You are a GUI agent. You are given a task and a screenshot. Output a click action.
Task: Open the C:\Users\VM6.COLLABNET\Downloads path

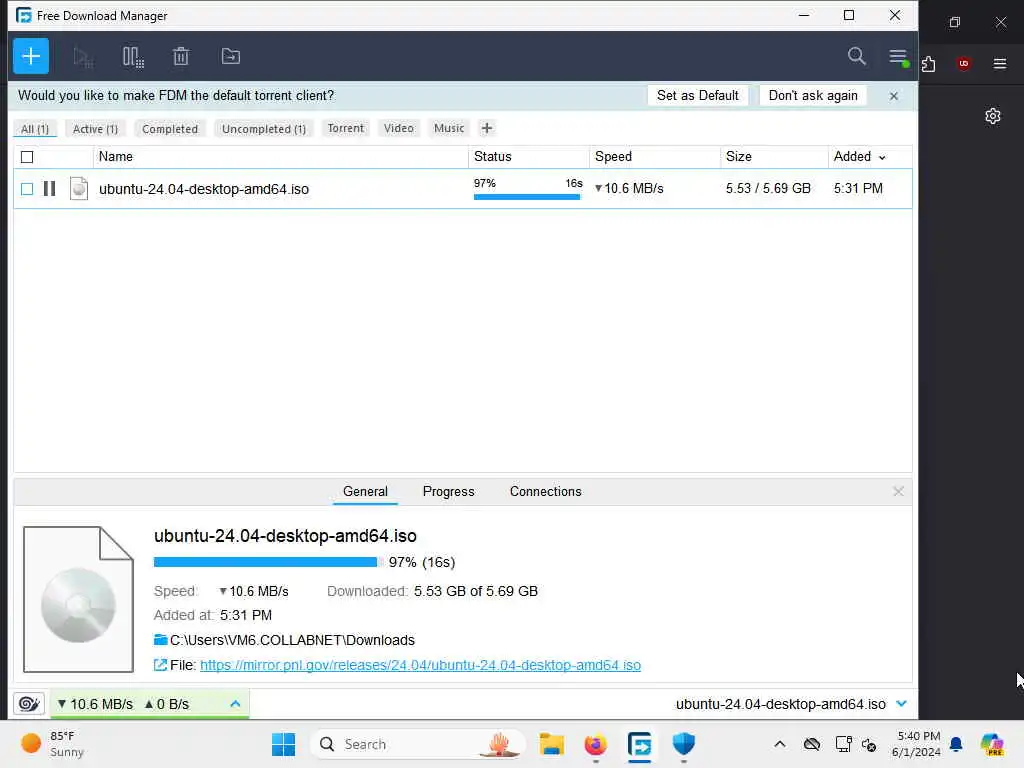point(292,640)
